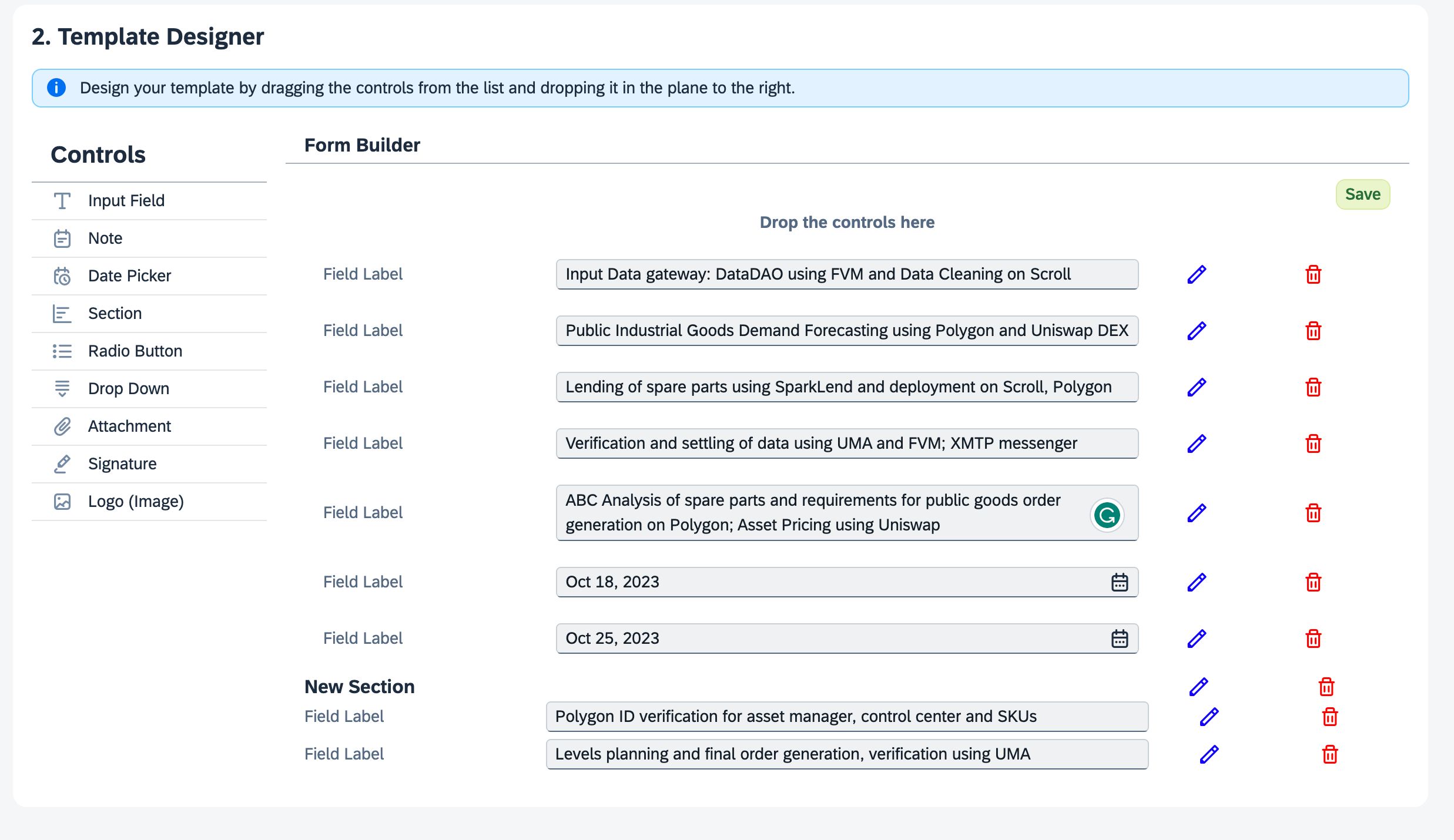The height and width of the screenshot is (840, 1454).
Task: Click the Save button
Action: (1363, 193)
